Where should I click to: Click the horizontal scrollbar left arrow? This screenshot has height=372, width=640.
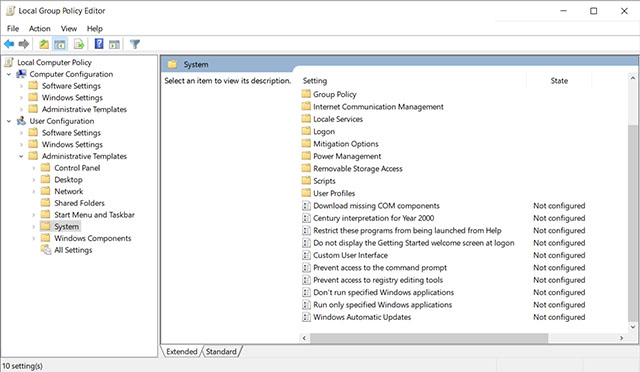(x=304, y=338)
